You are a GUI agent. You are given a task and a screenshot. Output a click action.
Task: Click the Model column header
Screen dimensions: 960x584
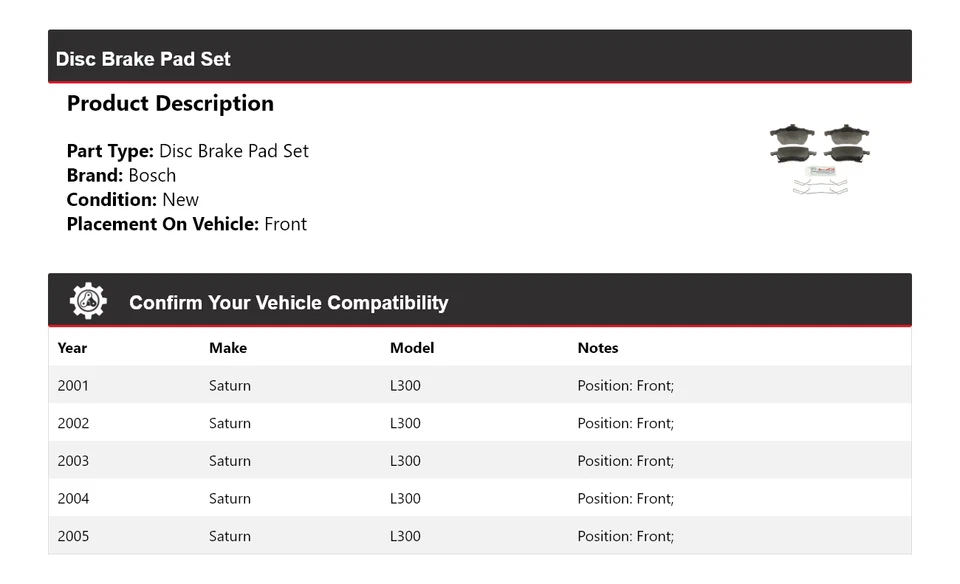pos(412,348)
